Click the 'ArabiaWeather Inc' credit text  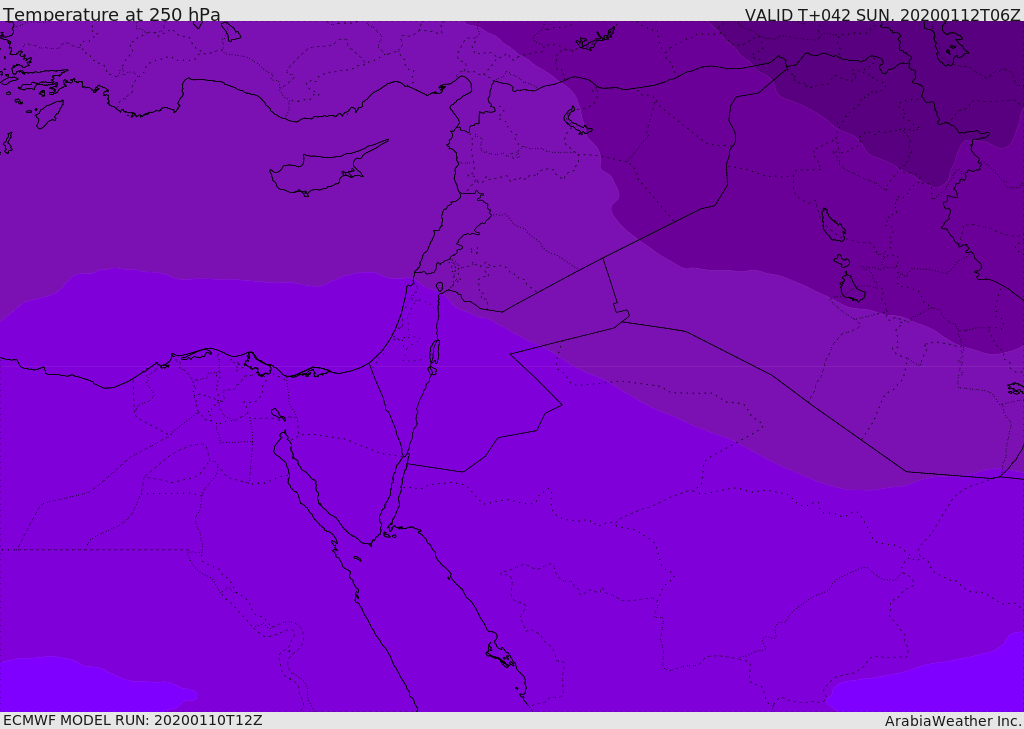point(952,721)
